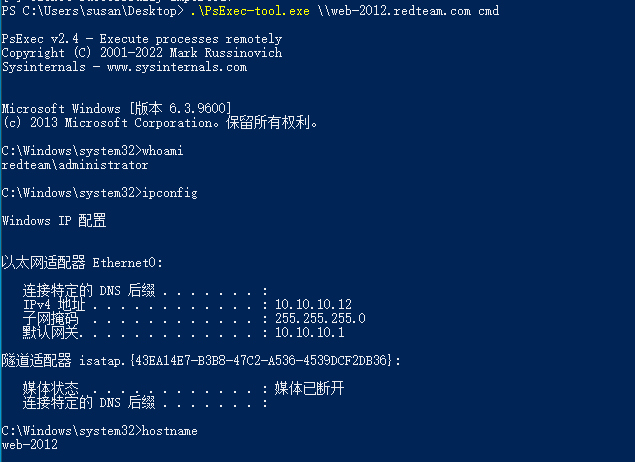635x462 pixels.
Task: Click the ipconfig command in the prompt
Action: click(x=170, y=193)
